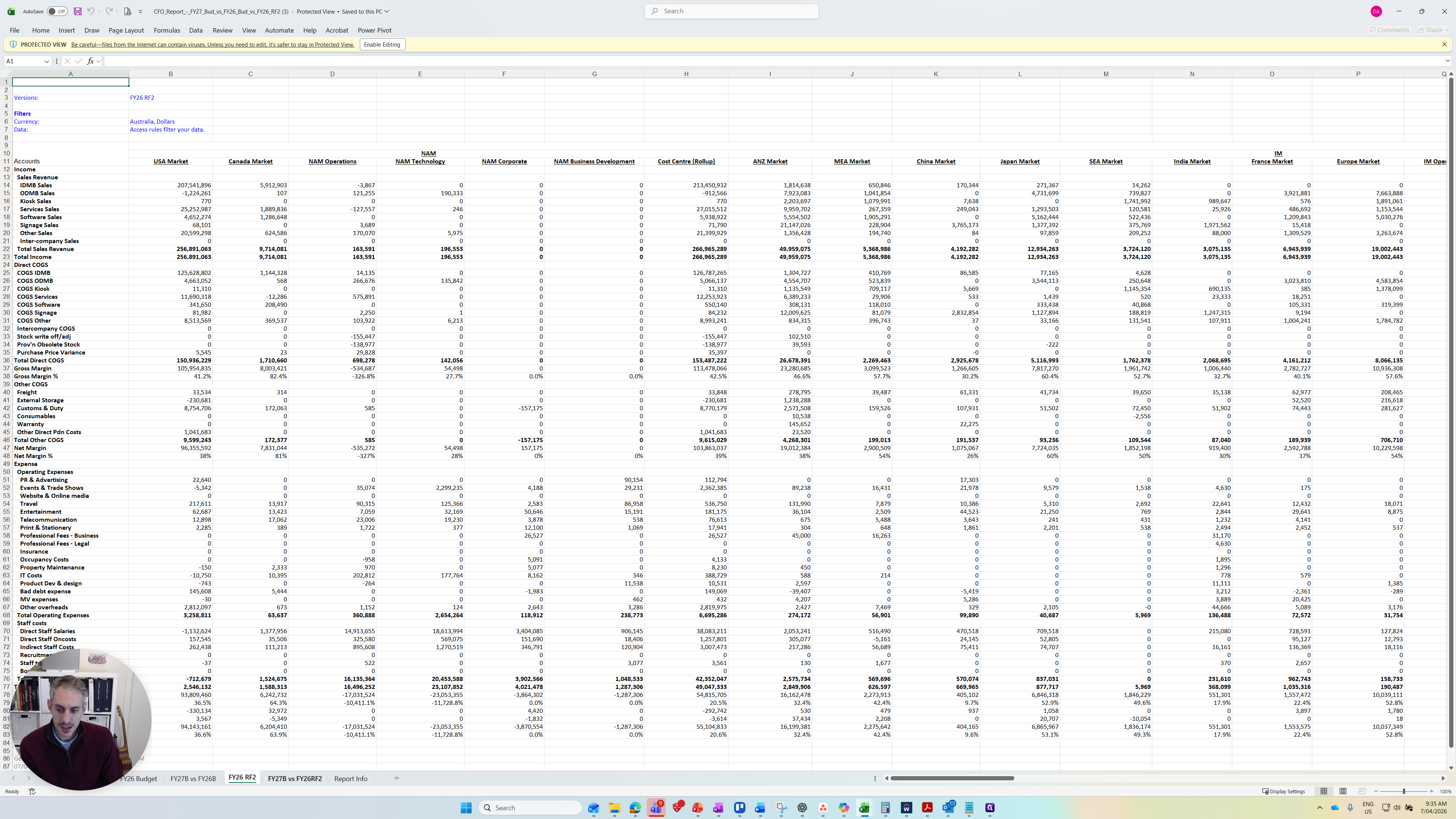The width and height of the screenshot is (1456, 819).
Task: Open Display Settings in status bar
Action: point(1283,791)
